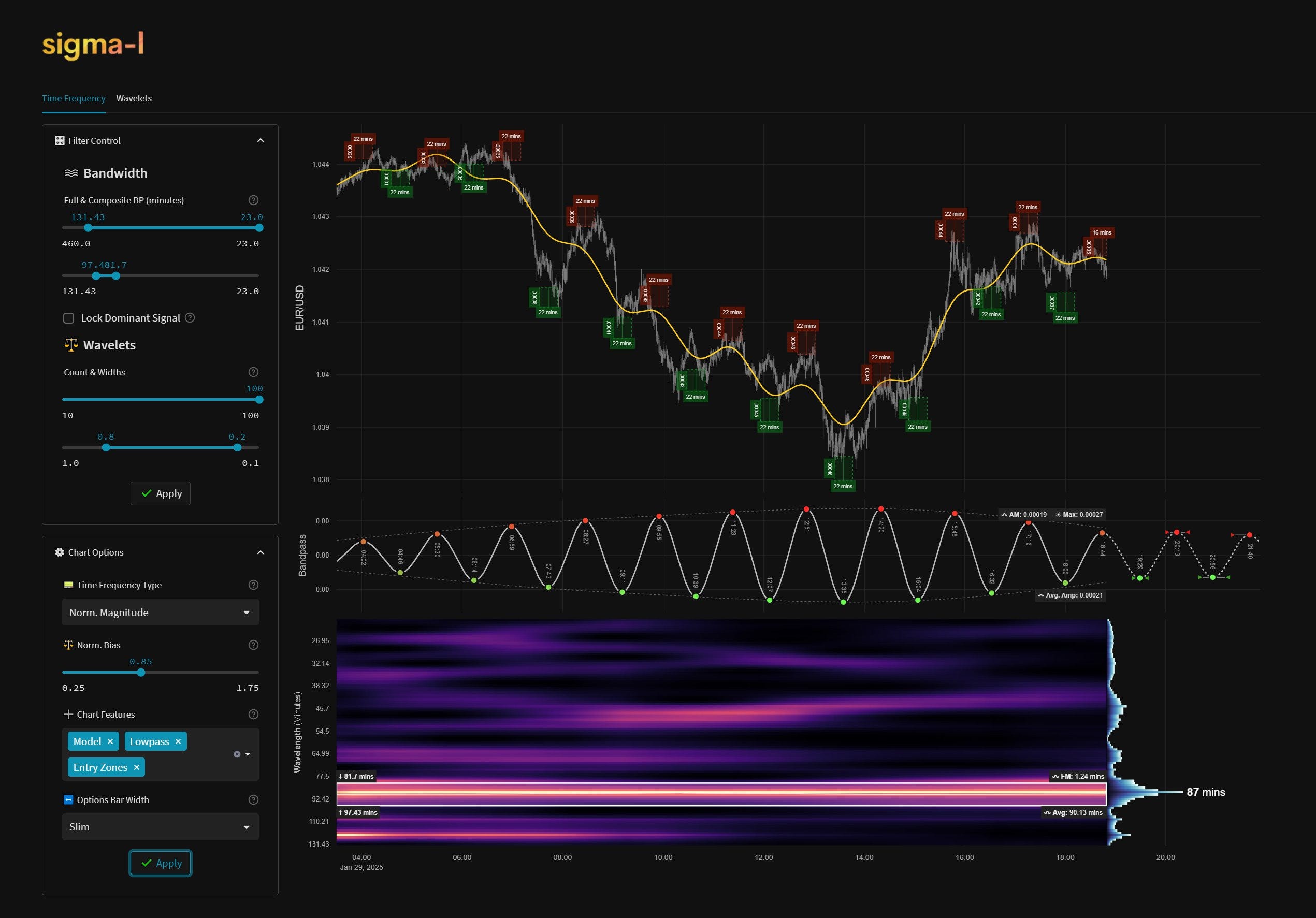Click the sigma-l logo
This screenshot has width=1316, height=918.
coord(93,45)
